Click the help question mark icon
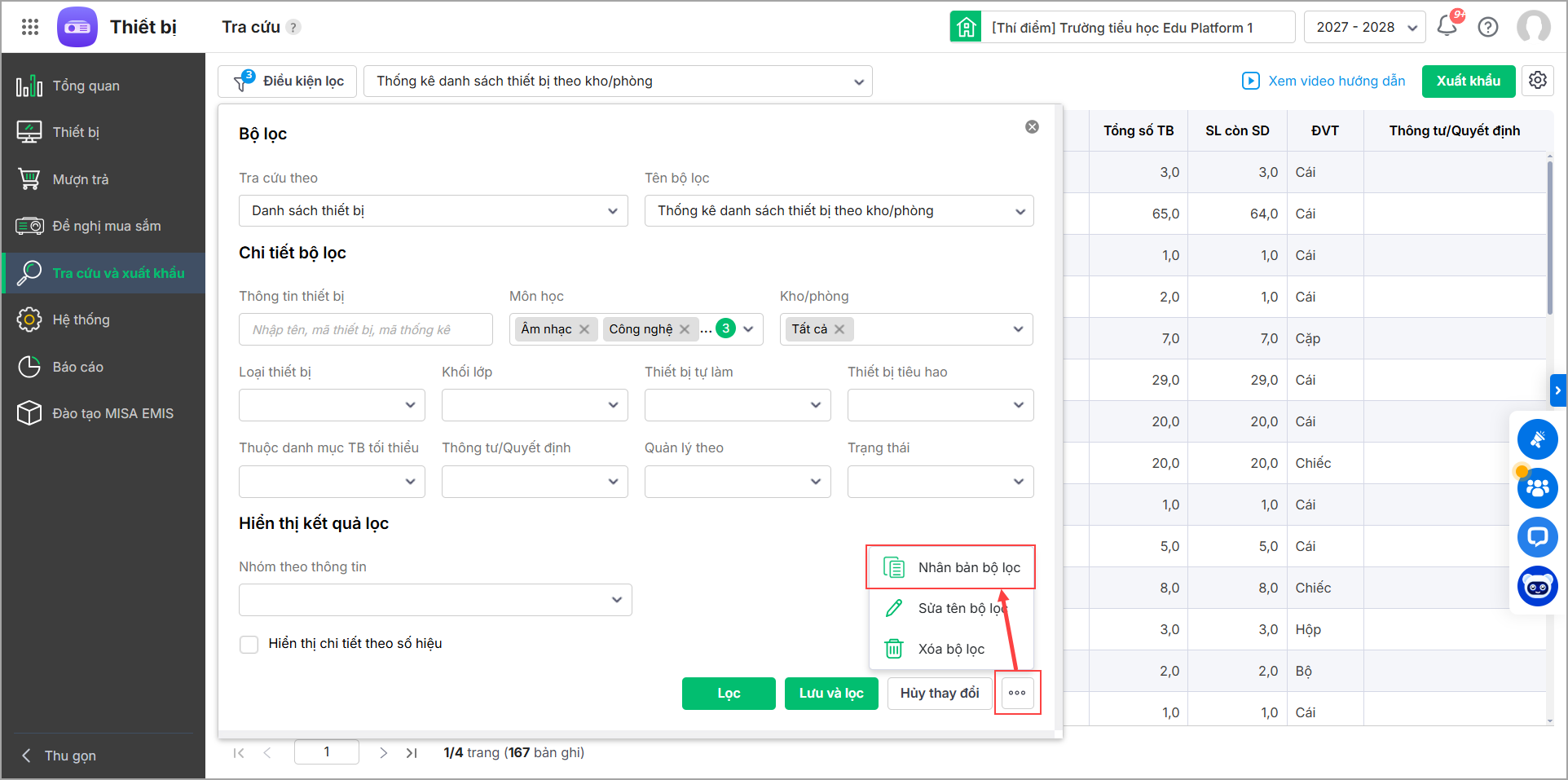The width and height of the screenshot is (1568, 780). 1488,27
